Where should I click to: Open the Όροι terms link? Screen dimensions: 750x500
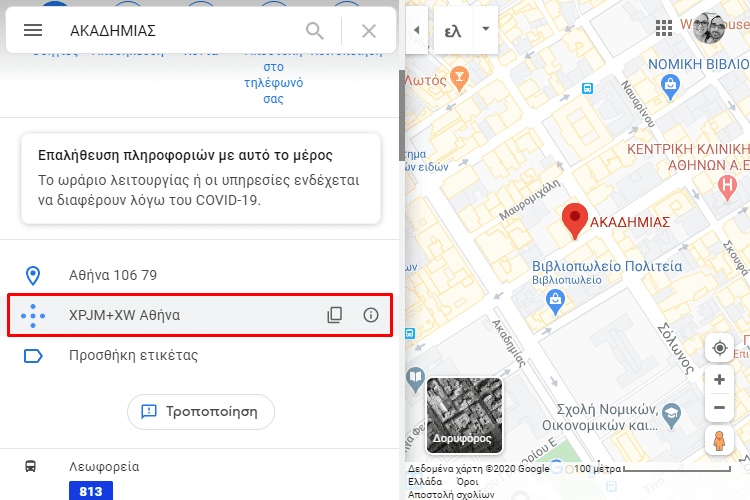(467, 482)
